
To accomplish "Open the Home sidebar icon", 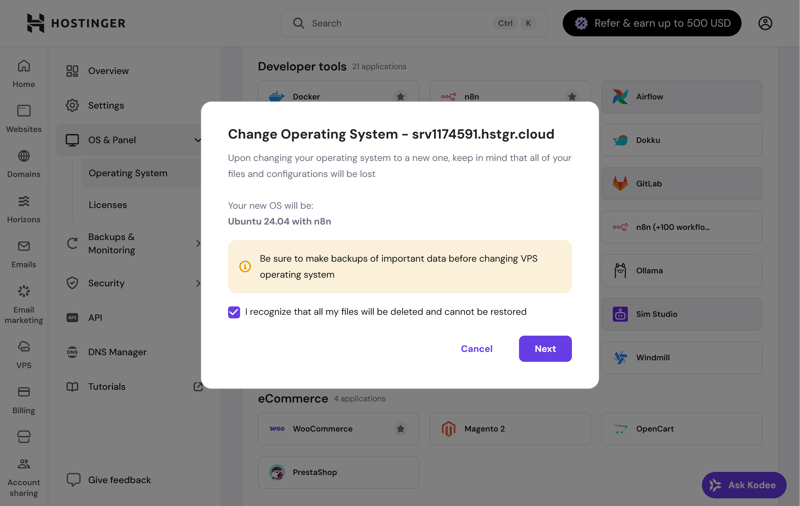I will 24,73.
